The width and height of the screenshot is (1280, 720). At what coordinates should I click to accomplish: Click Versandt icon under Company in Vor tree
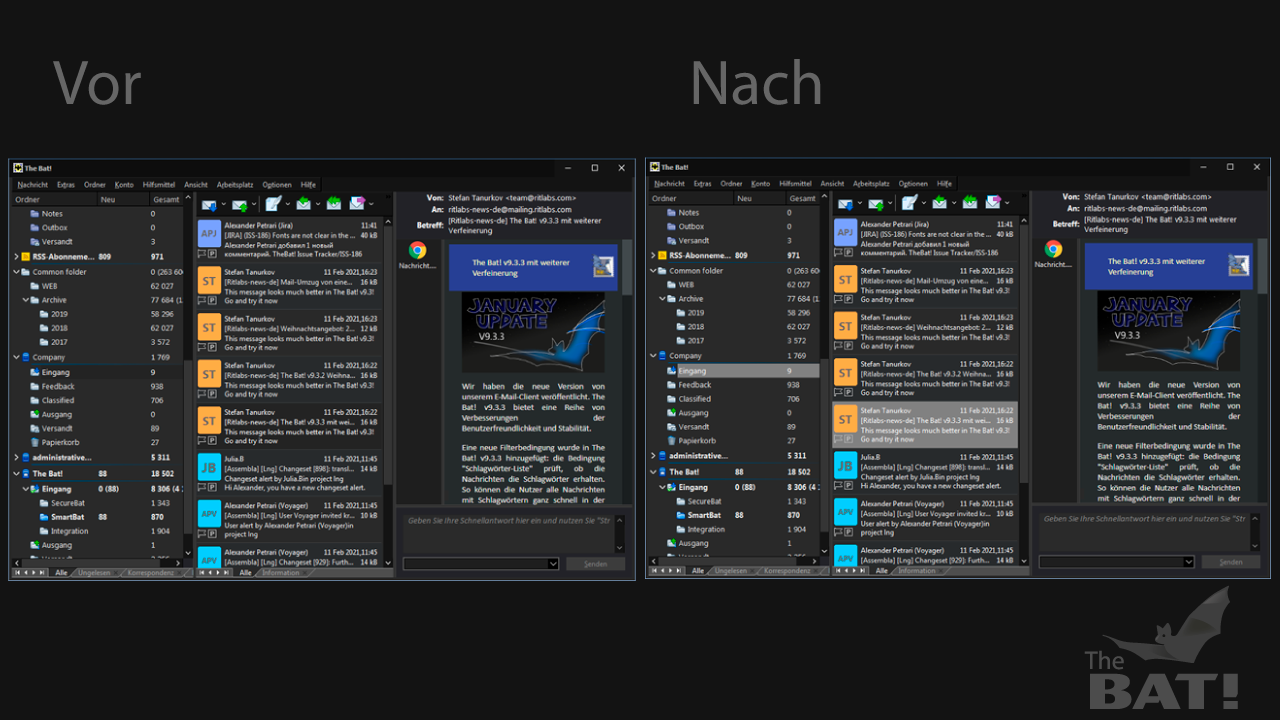click(x=34, y=428)
